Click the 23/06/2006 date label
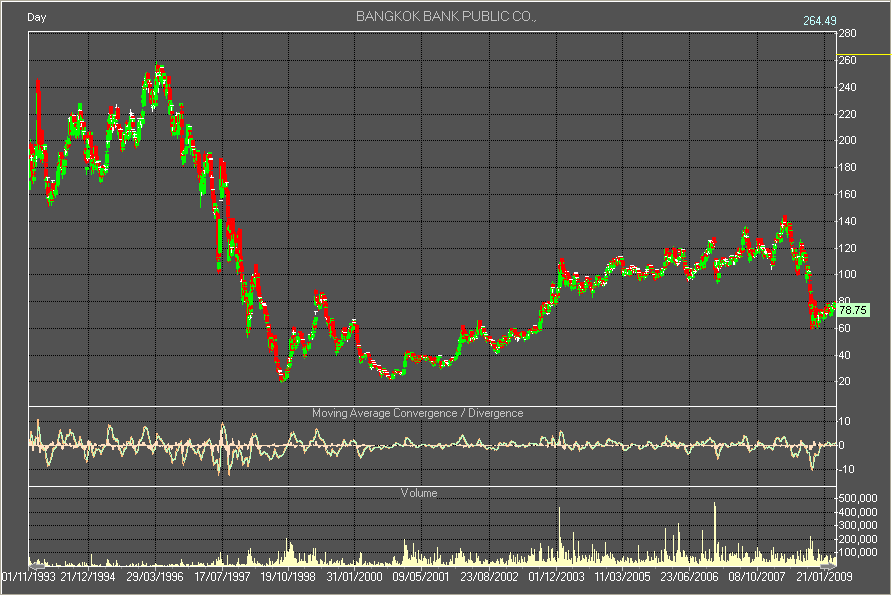Viewport: 892px width, 596px height. tap(689, 577)
